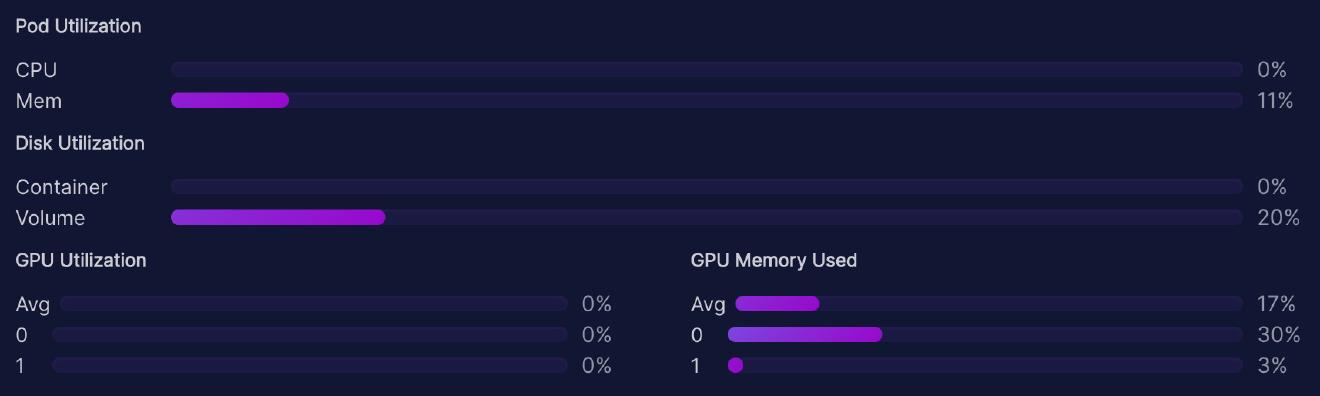Click the Volume 20% value label
The height and width of the screenshot is (396, 1320).
tap(1278, 218)
